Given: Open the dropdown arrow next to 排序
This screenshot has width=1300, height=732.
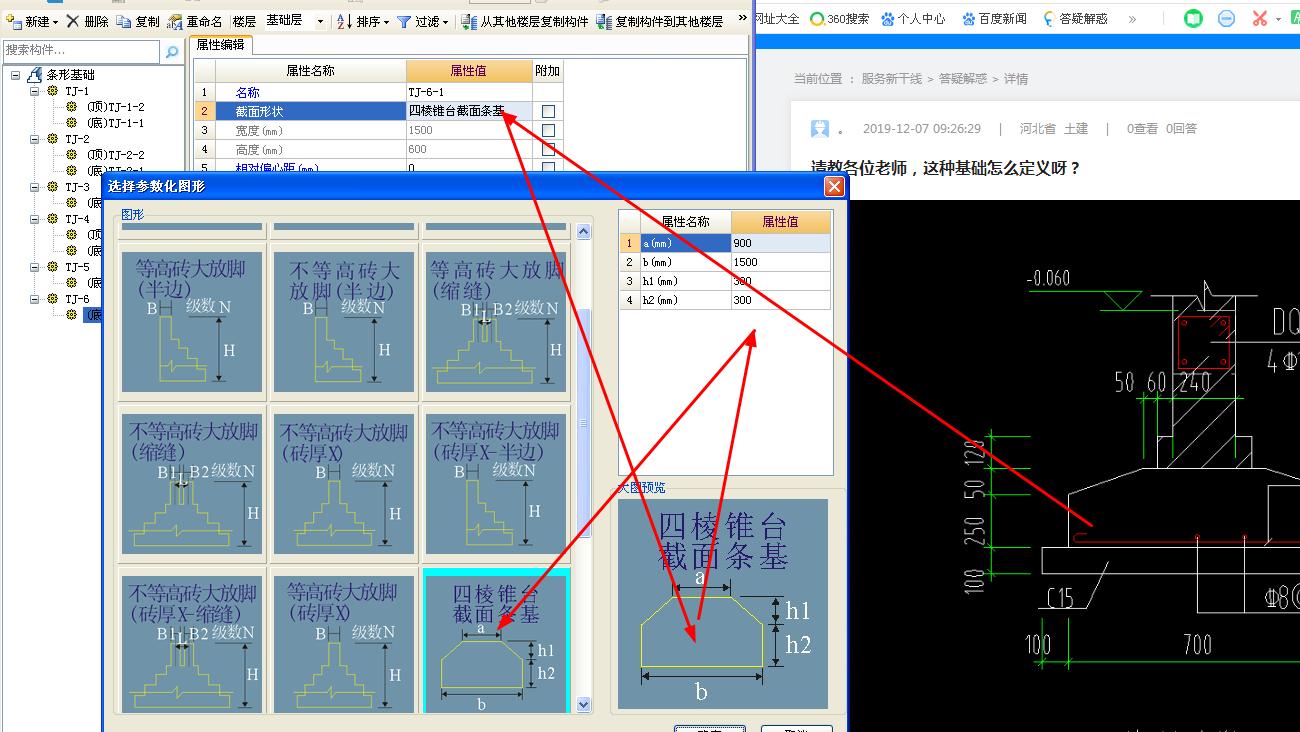Looking at the screenshot, I should (x=386, y=22).
